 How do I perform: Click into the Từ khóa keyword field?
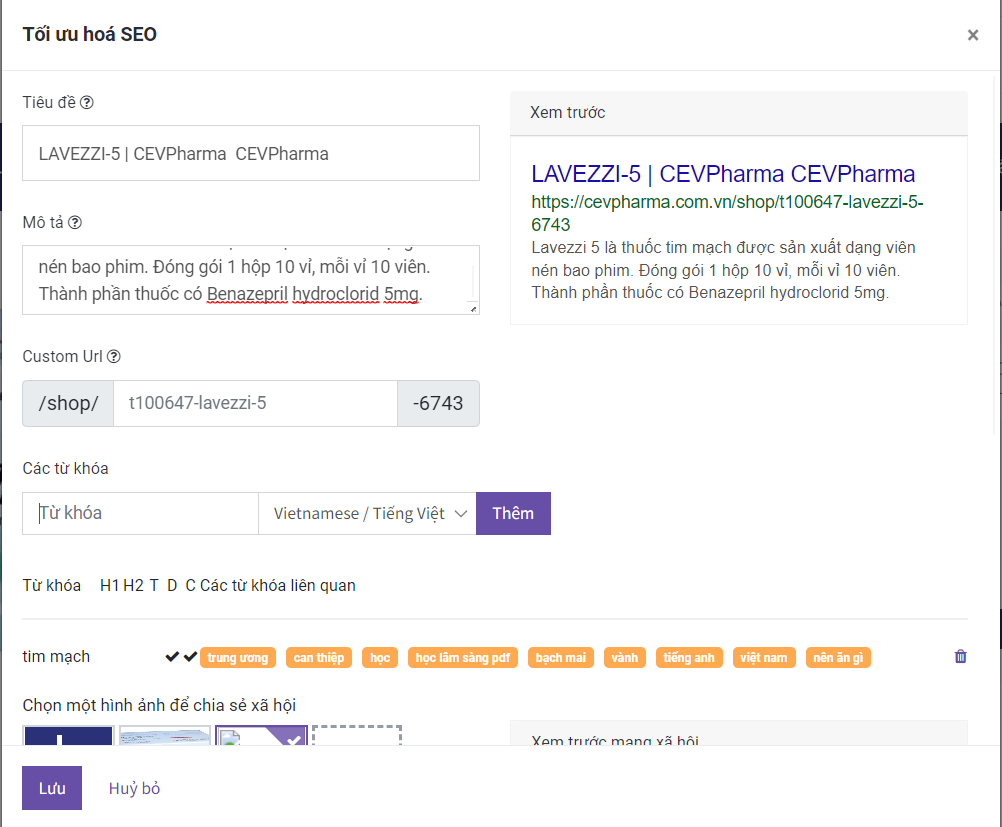[140, 513]
